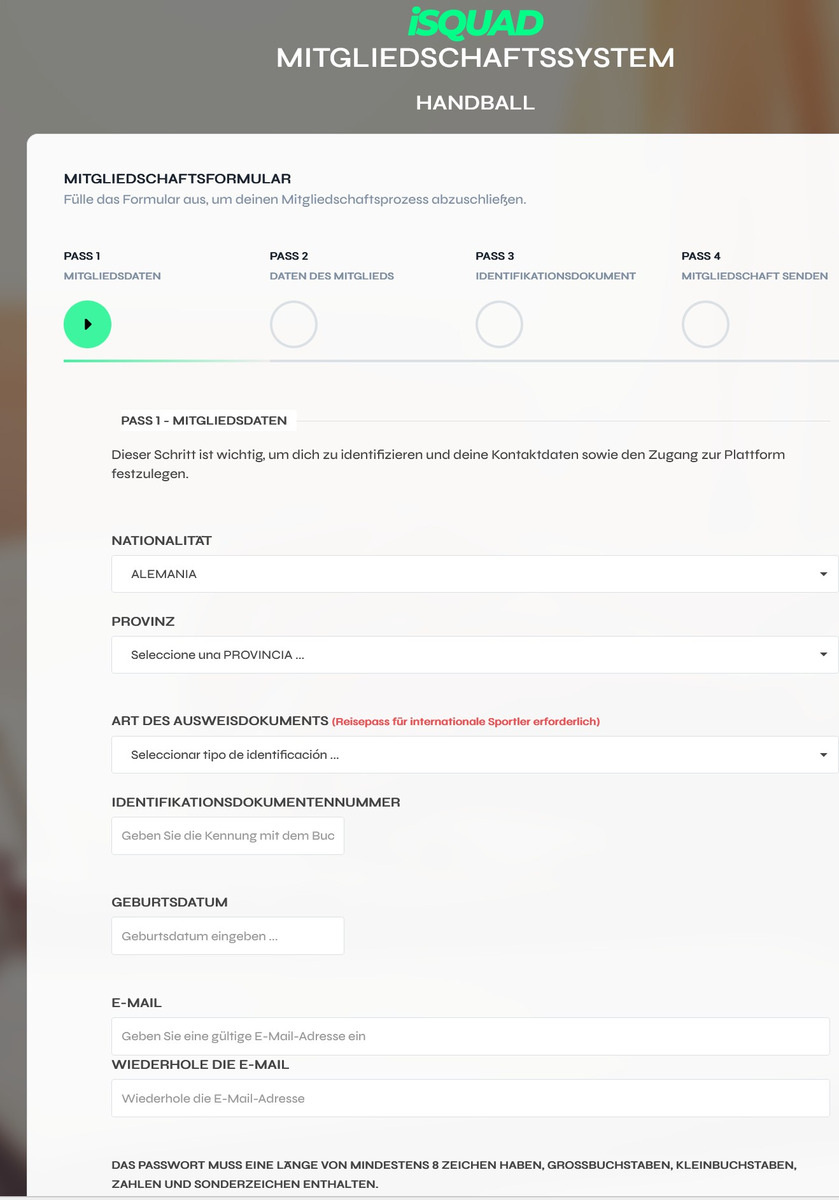
Task: Select the Pass 2 step circle
Action: pos(293,324)
